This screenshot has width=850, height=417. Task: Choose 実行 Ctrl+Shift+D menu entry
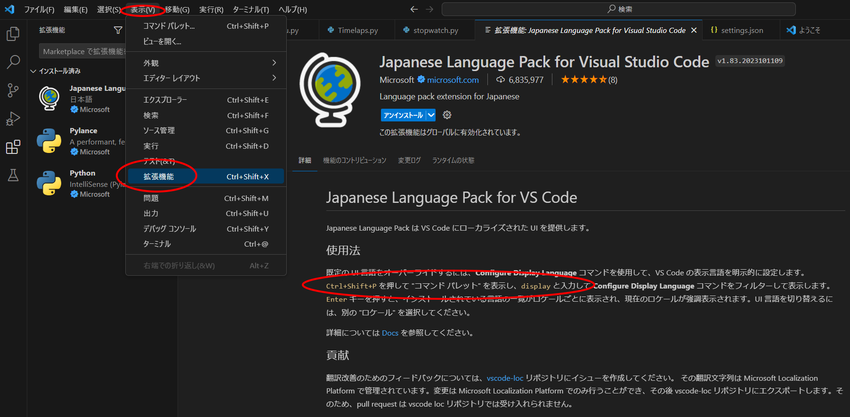[206, 146]
